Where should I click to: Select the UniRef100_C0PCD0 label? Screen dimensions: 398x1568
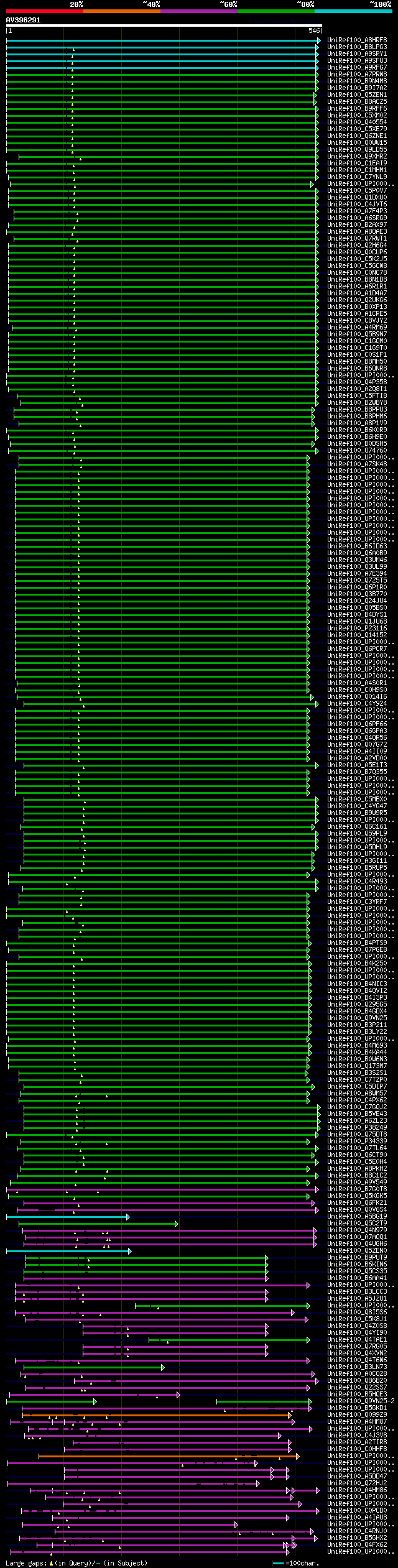tap(357, 1511)
